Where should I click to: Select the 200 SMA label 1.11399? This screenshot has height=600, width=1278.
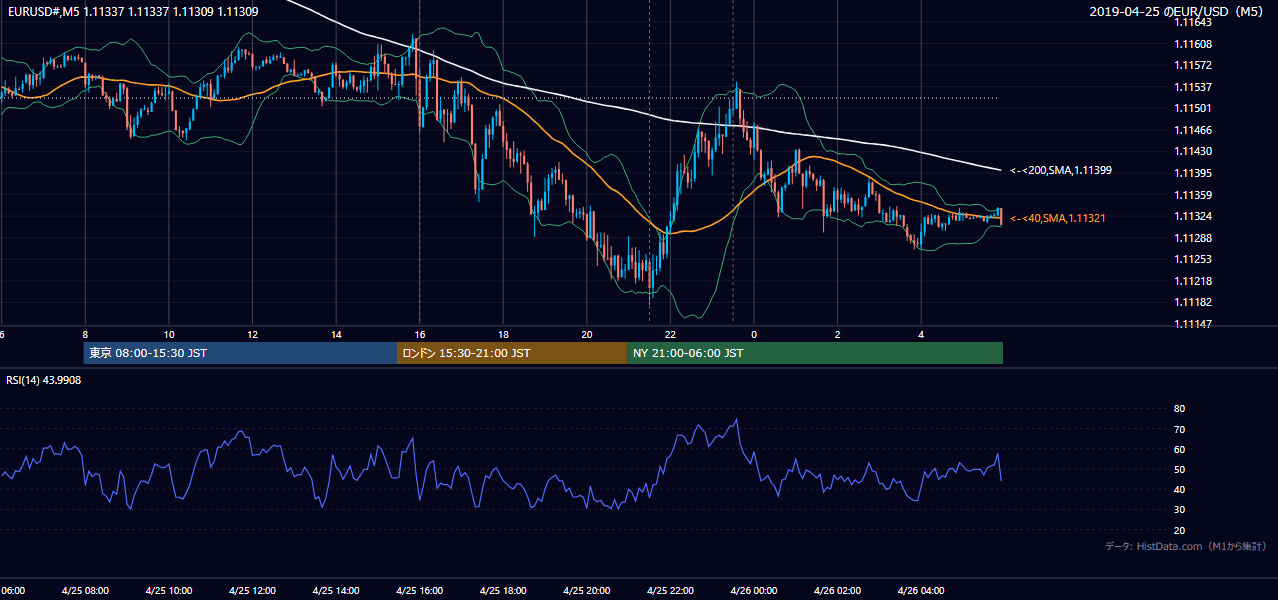point(1061,171)
